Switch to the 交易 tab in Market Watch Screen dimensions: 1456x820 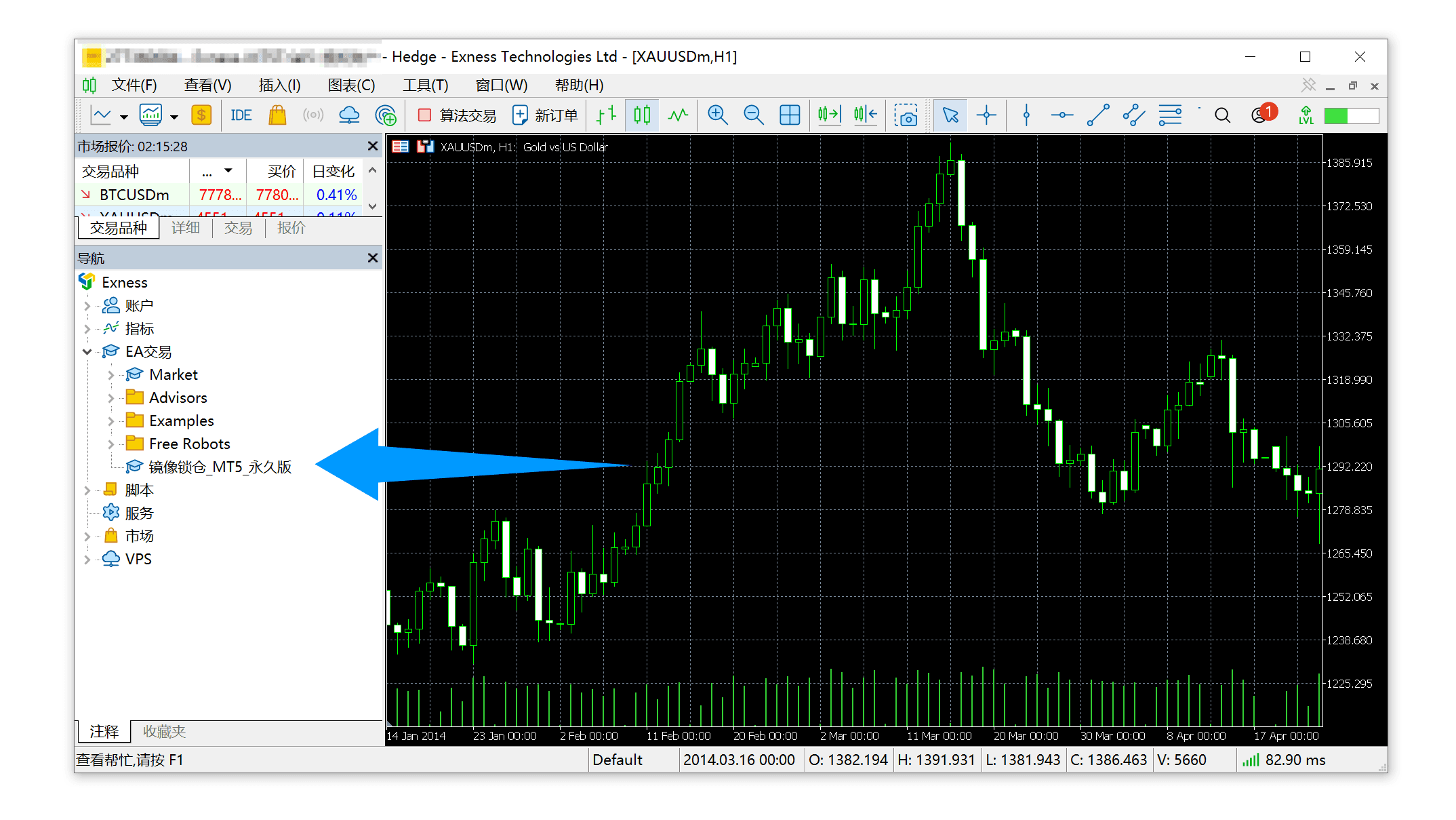click(238, 228)
